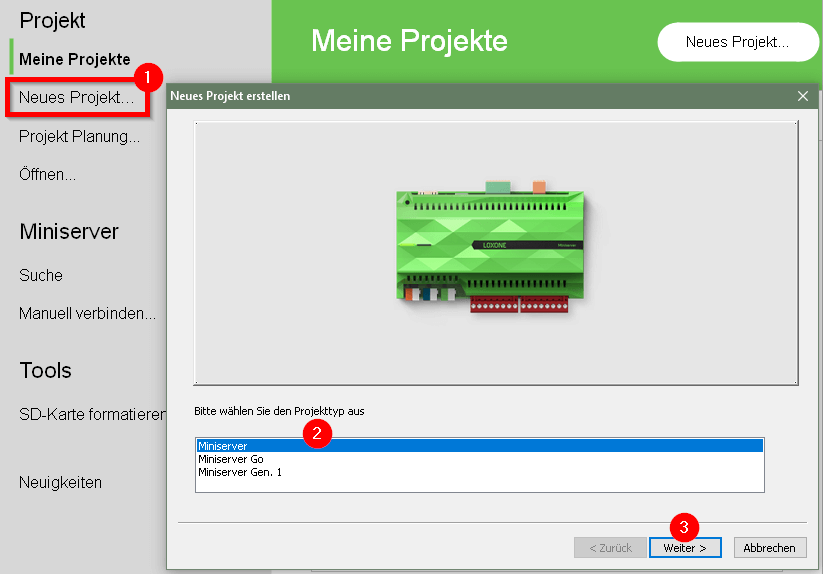
Task: Select Miniserver Gen. 1 in the list
Action: tap(480, 472)
